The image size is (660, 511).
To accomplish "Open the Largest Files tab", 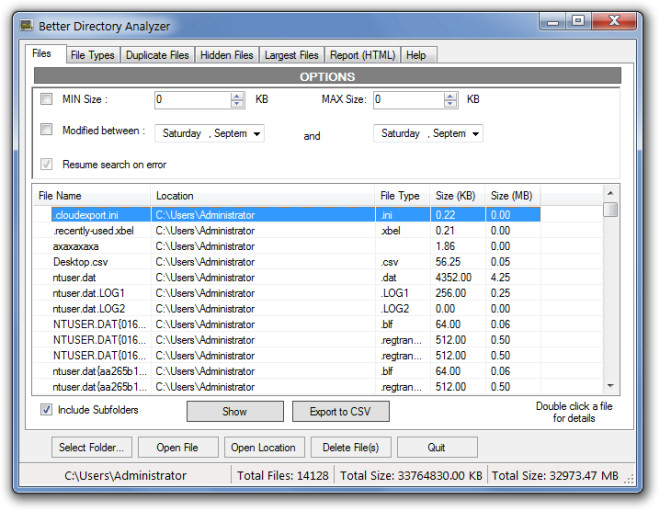I will pyautogui.click(x=291, y=55).
